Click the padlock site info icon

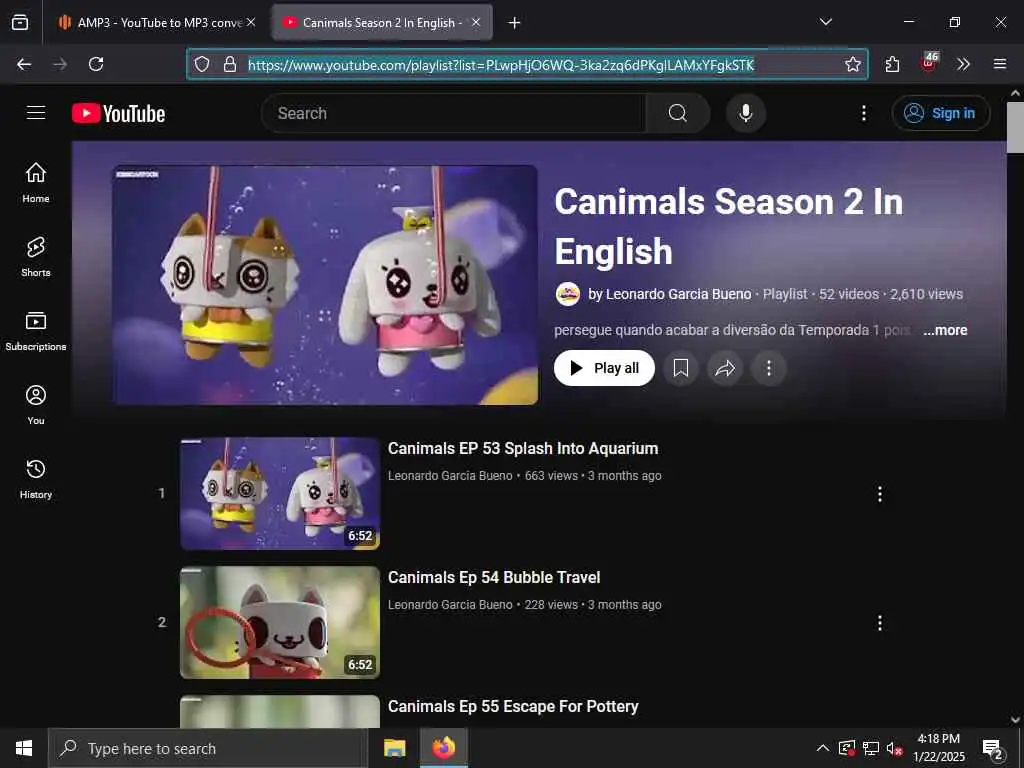coord(230,64)
